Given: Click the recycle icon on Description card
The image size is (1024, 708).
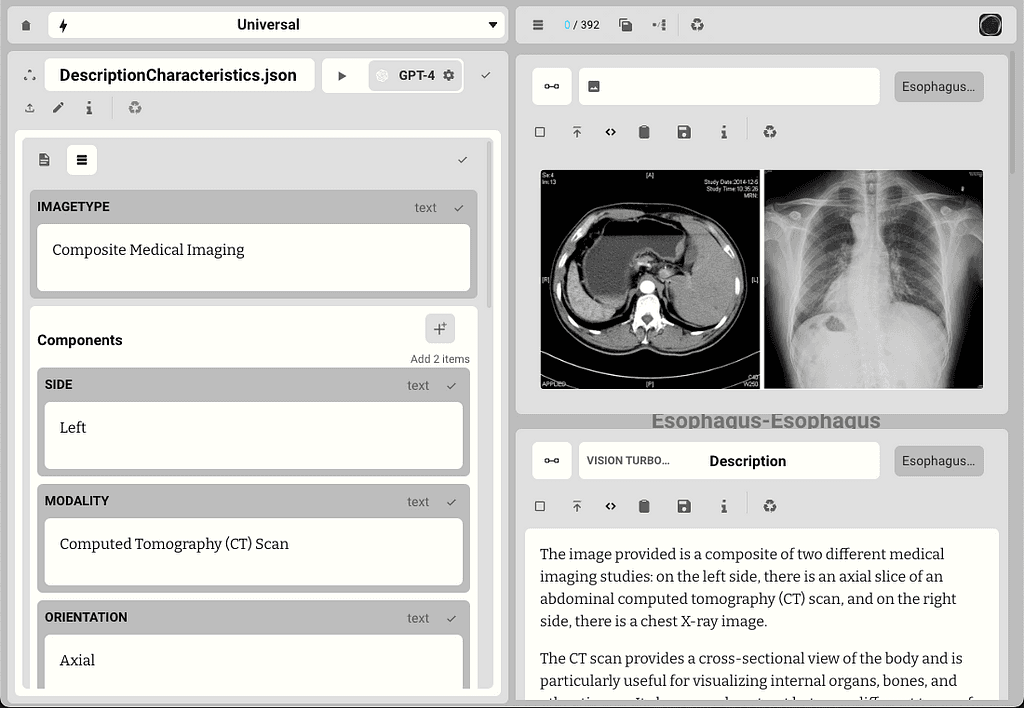Looking at the screenshot, I should click(x=770, y=506).
